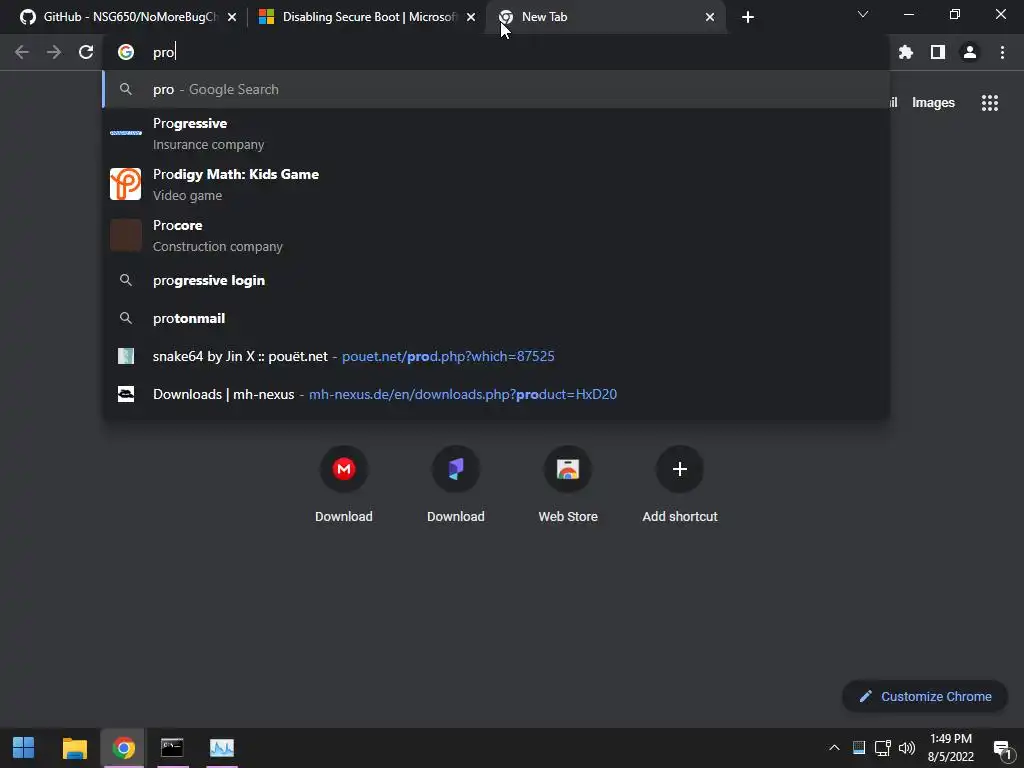The height and width of the screenshot is (768, 1024).
Task: Close the New Tab tab
Action: pyautogui.click(x=710, y=17)
